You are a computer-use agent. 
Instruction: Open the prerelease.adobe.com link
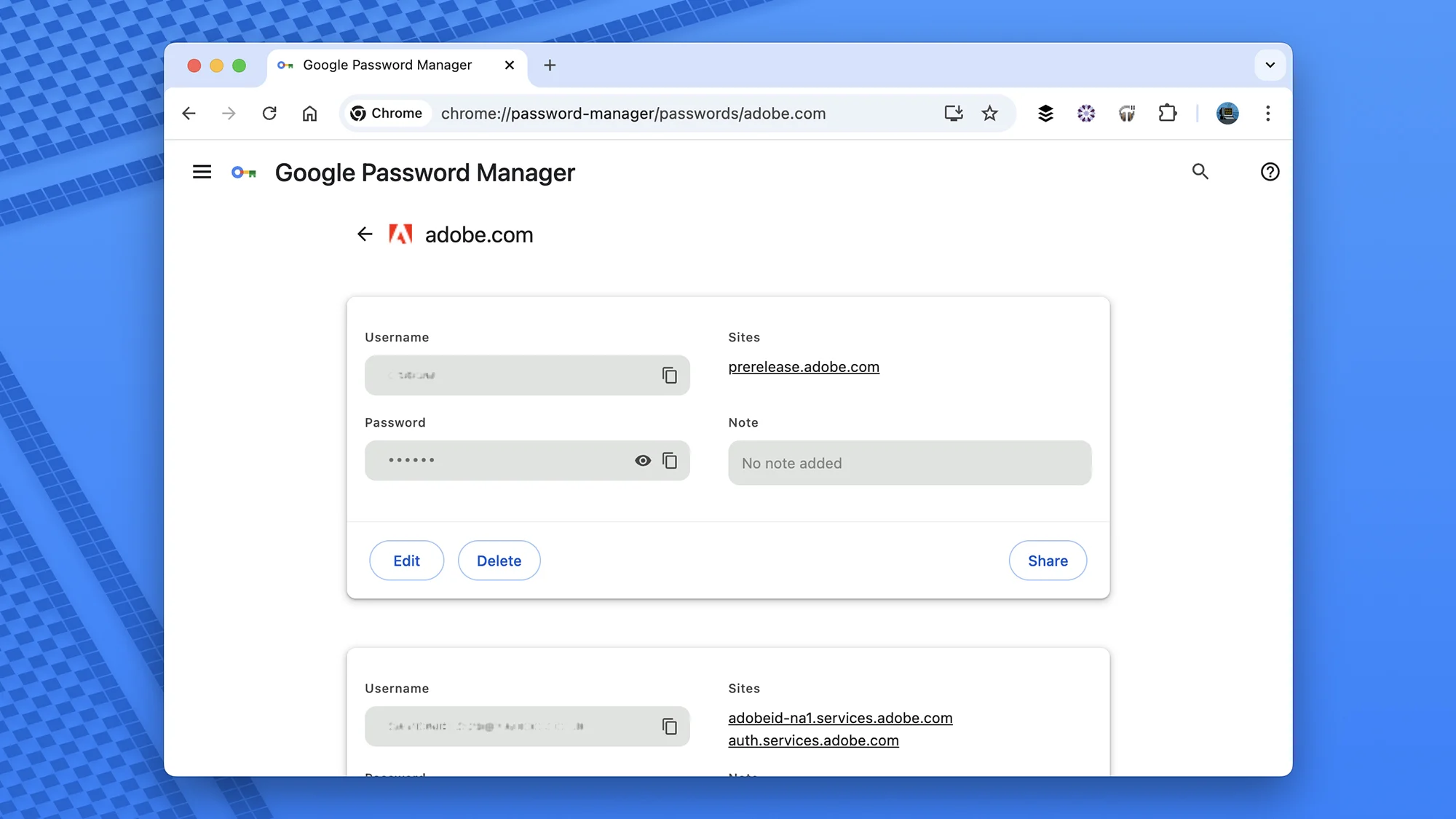coord(803,367)
